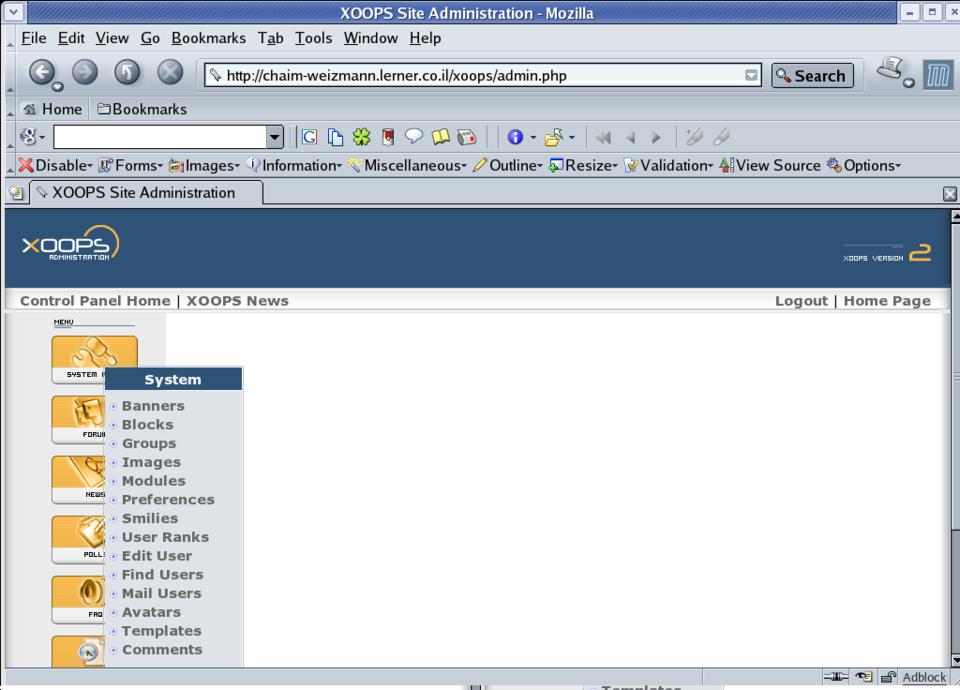The width and height of the screenshot is (960, 690).
Task: Reload the page with the Reload button
Action: [127, 73]
